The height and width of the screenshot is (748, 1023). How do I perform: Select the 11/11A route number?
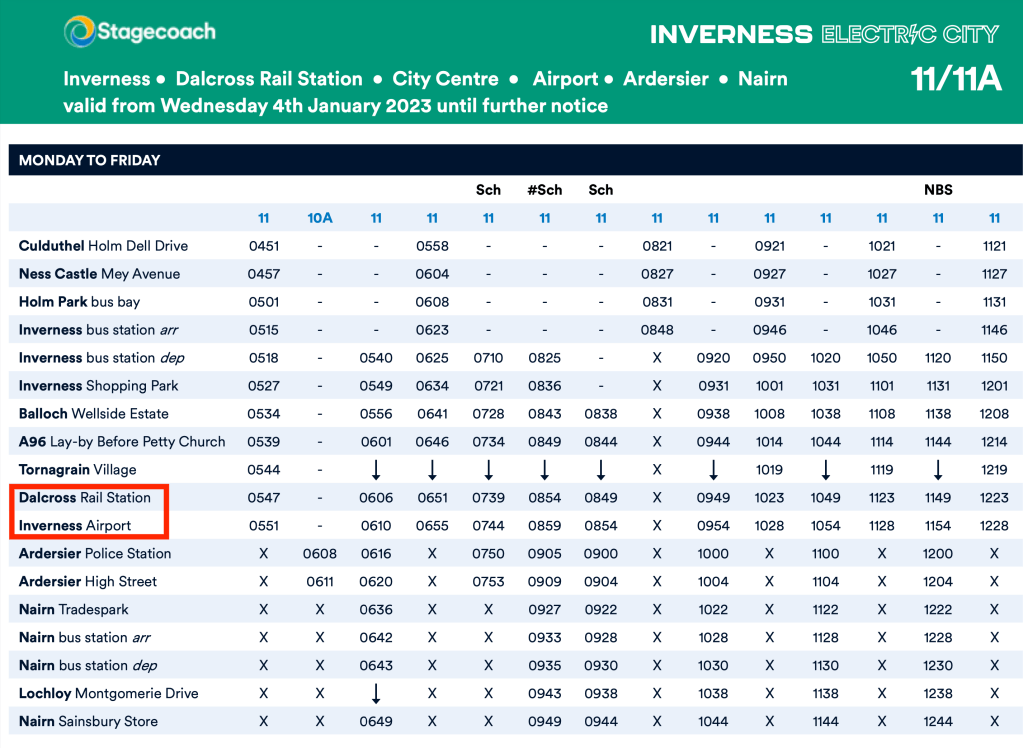click(x=955, y=80)
